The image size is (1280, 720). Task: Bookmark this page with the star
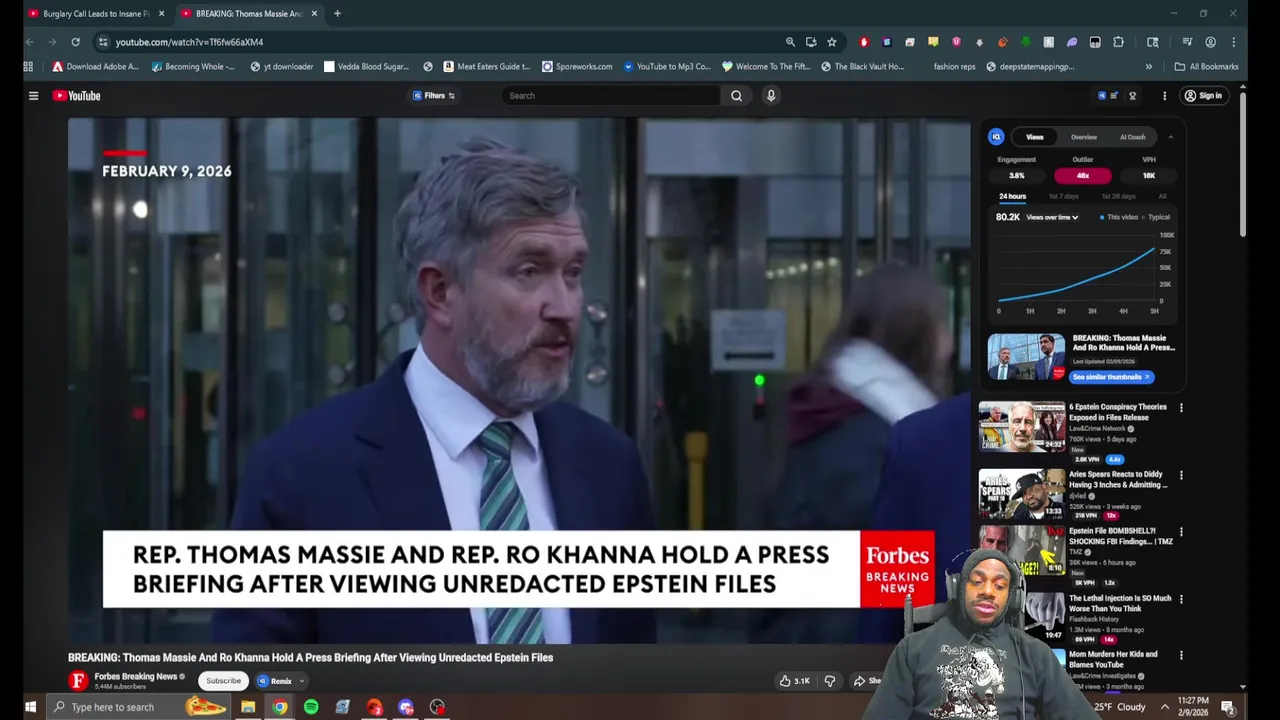831,42
